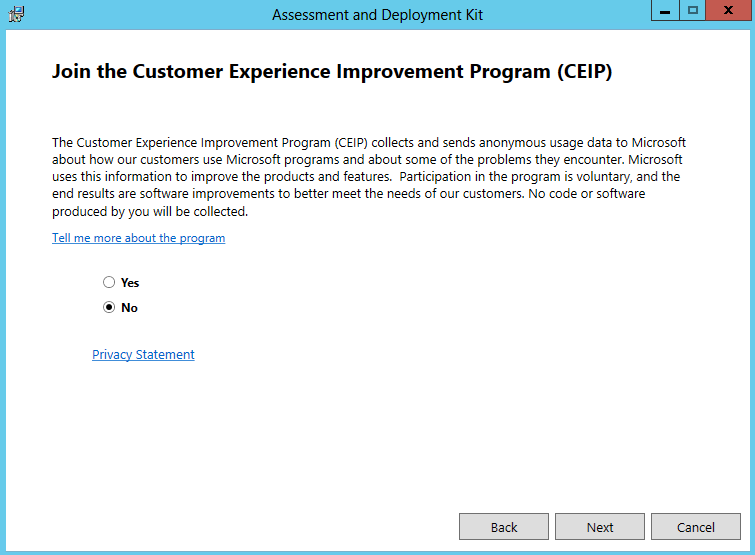This screenshot has height=555, width=755.
Task: Go to previous page with Back
Action: coord(504,527)
